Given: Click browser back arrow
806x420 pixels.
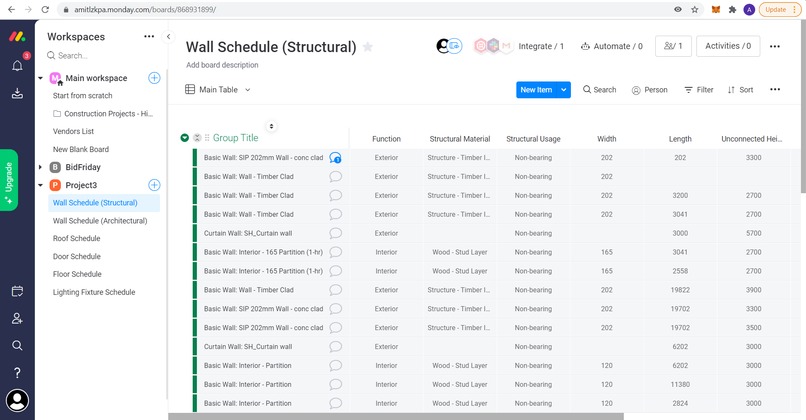Looking at the screenshot, I should tap(11, 9).
